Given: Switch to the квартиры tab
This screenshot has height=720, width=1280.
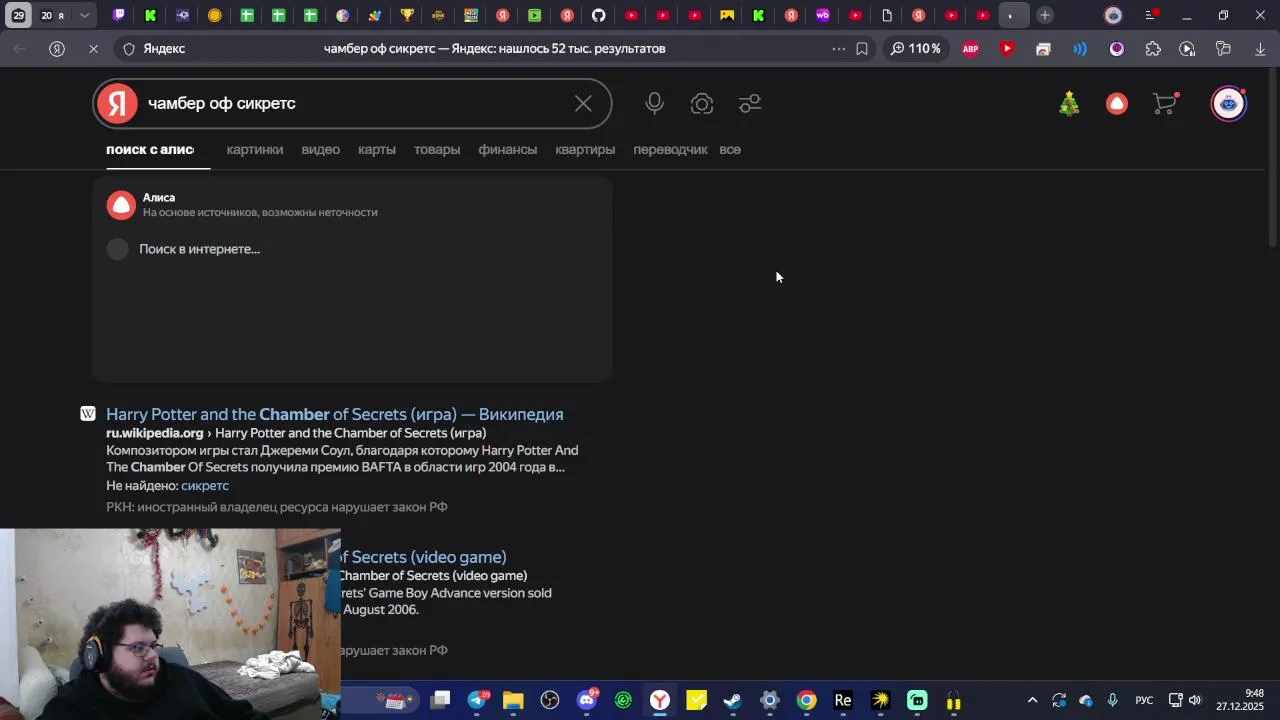Looking at the screenshot, I should pos(585,149).
